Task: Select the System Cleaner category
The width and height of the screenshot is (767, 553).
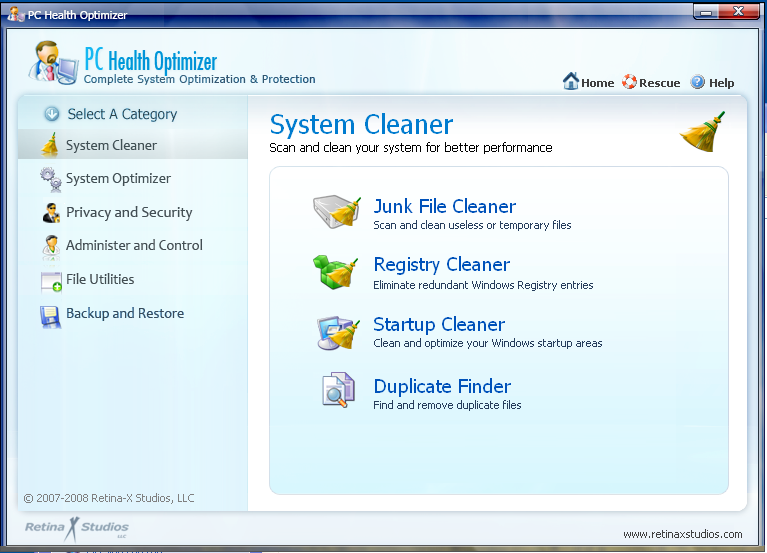Action: 133,145
